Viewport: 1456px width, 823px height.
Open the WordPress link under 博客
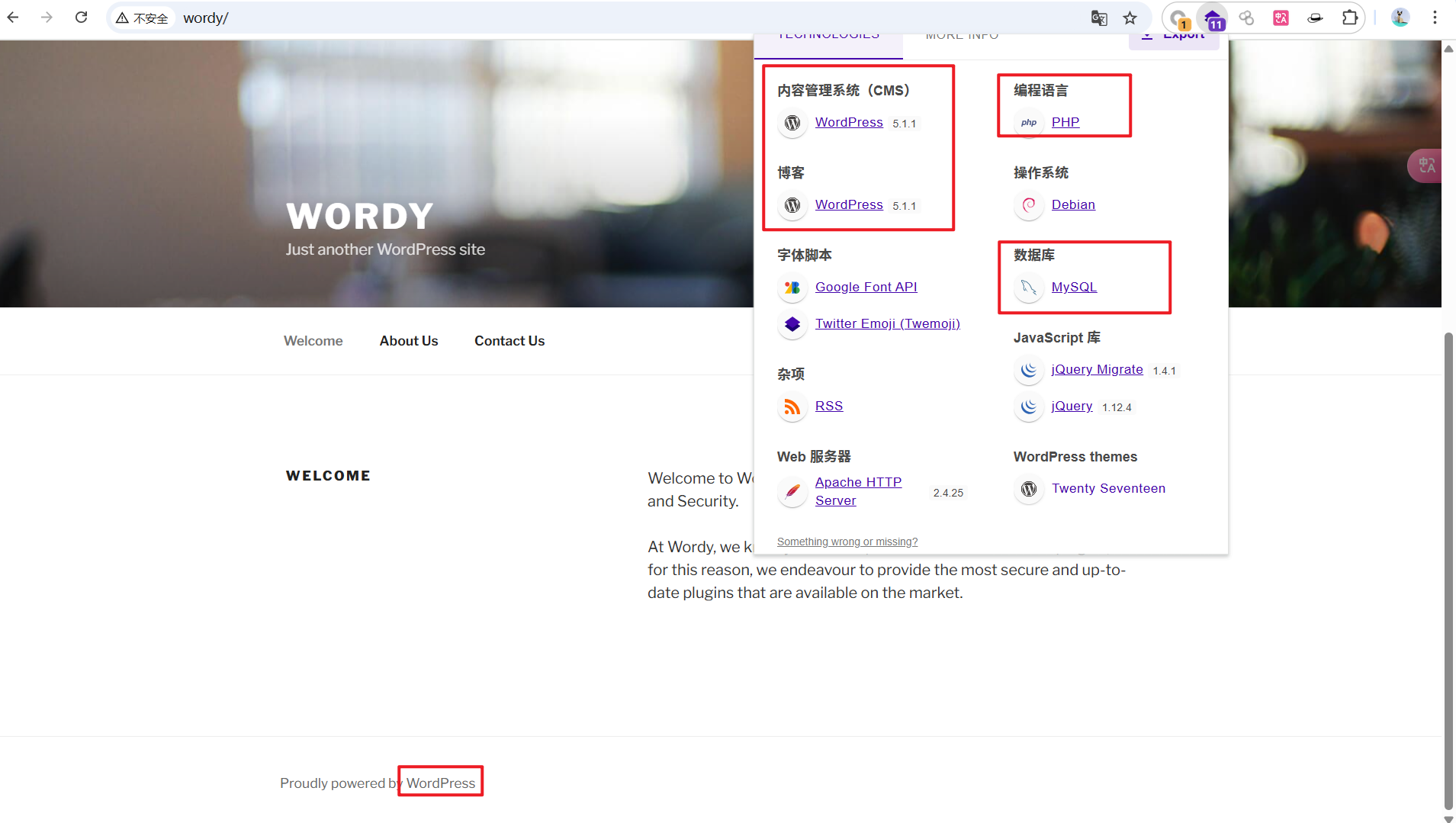coord(849,204)
